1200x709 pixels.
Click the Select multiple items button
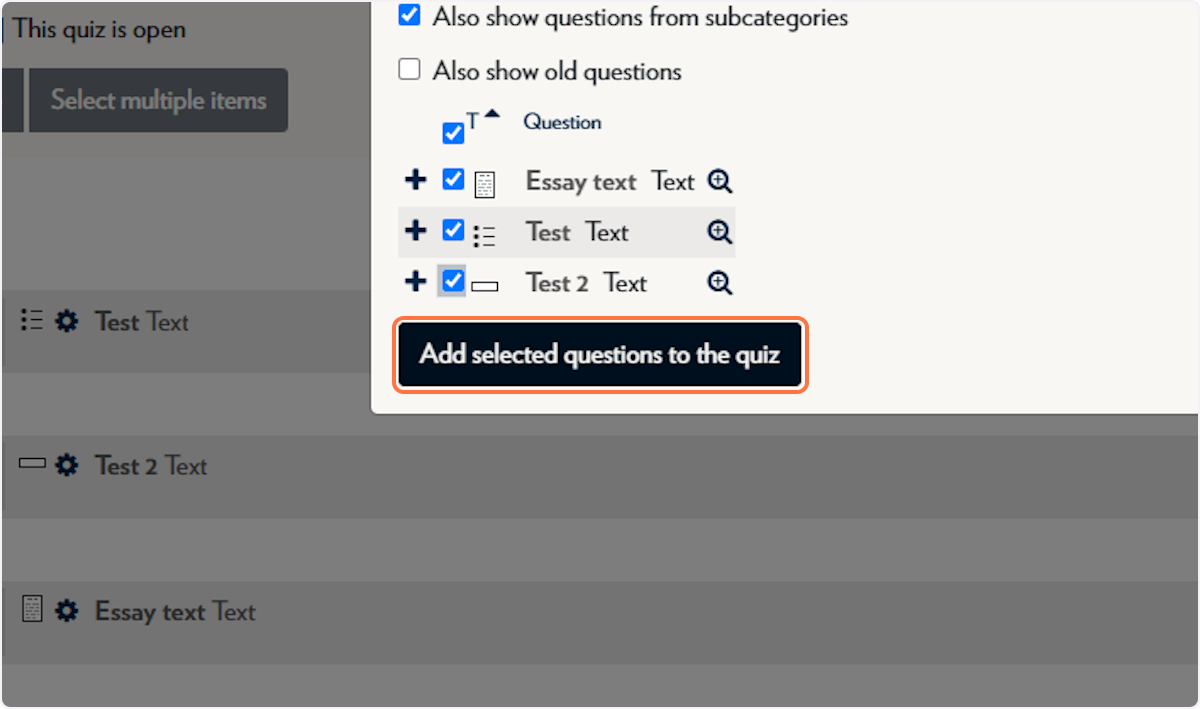(158, 100)
